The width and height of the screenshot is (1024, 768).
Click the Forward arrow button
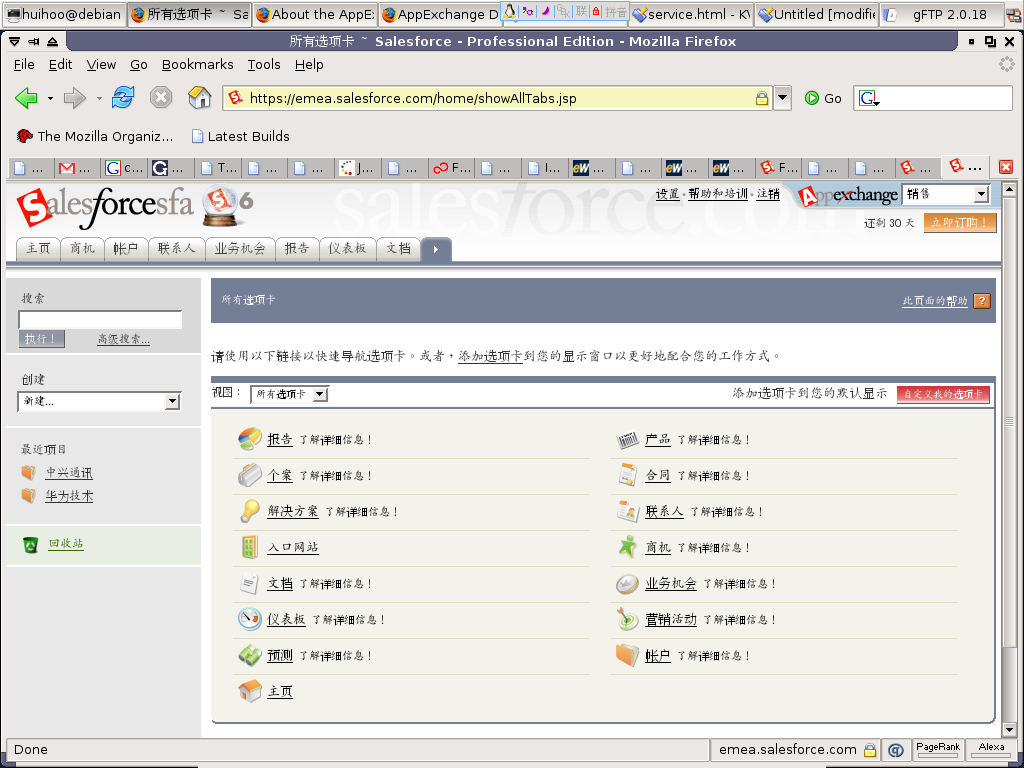pos(74,99)
